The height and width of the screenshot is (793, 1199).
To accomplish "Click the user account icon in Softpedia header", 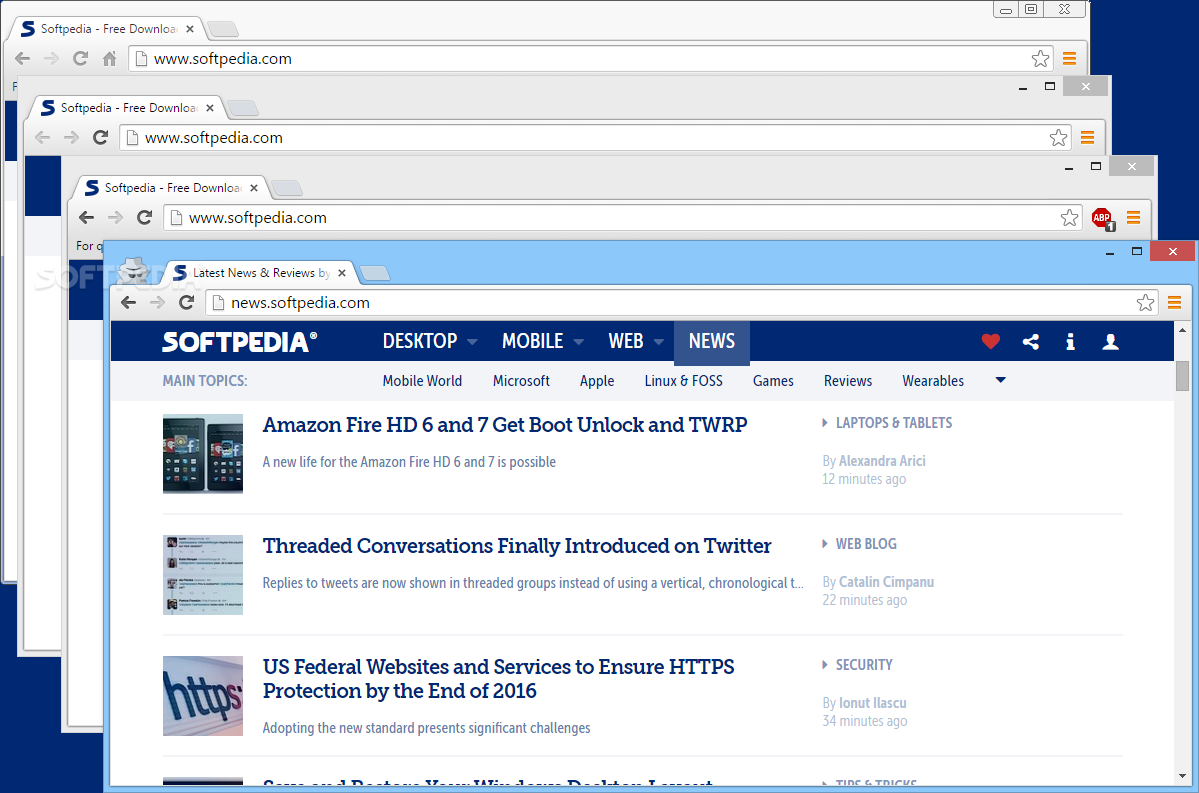I will pos(1110,342).
